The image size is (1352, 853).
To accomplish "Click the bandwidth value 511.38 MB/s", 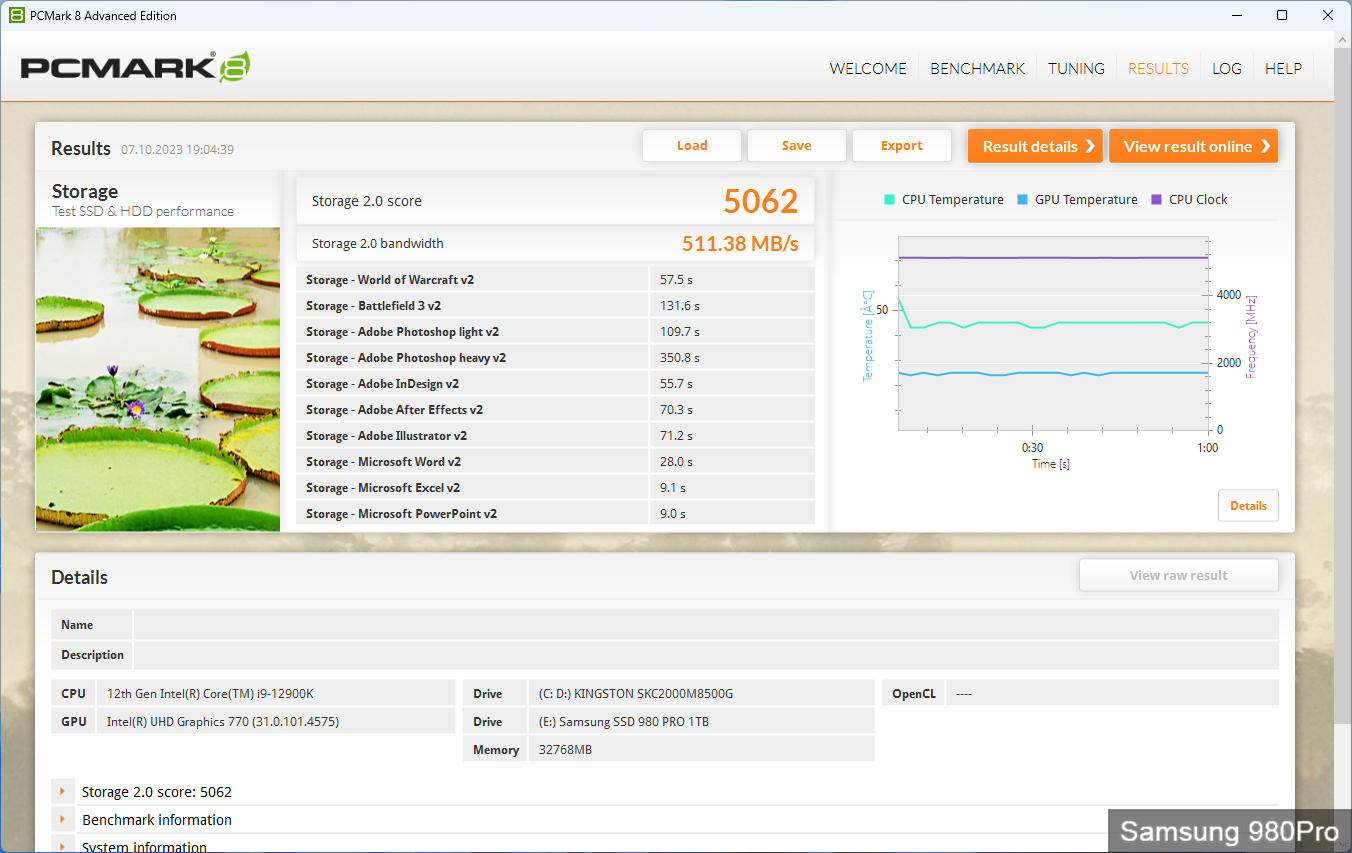I will (x=740, y=244).
